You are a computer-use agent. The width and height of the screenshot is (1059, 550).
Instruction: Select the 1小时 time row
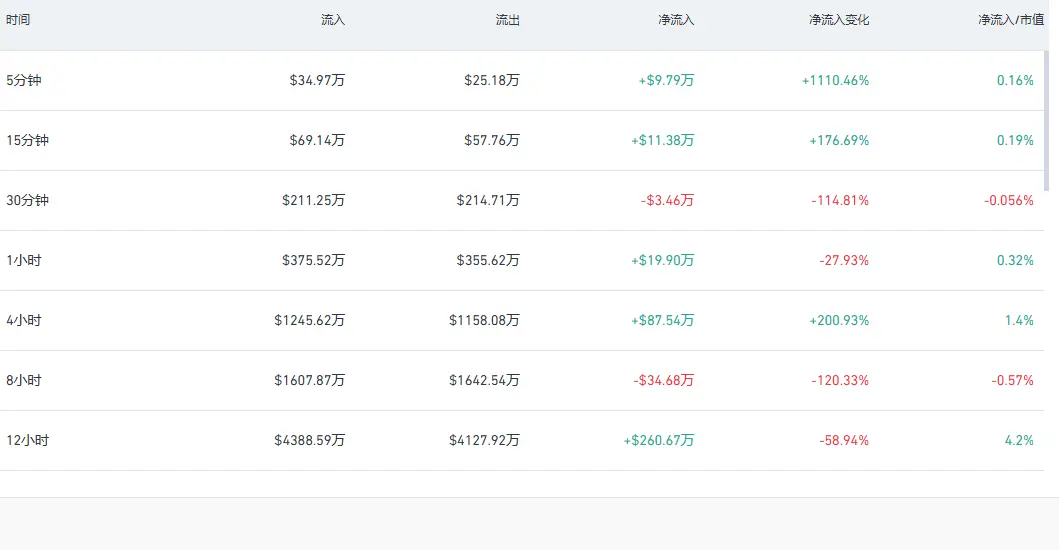tap(521, 261)
